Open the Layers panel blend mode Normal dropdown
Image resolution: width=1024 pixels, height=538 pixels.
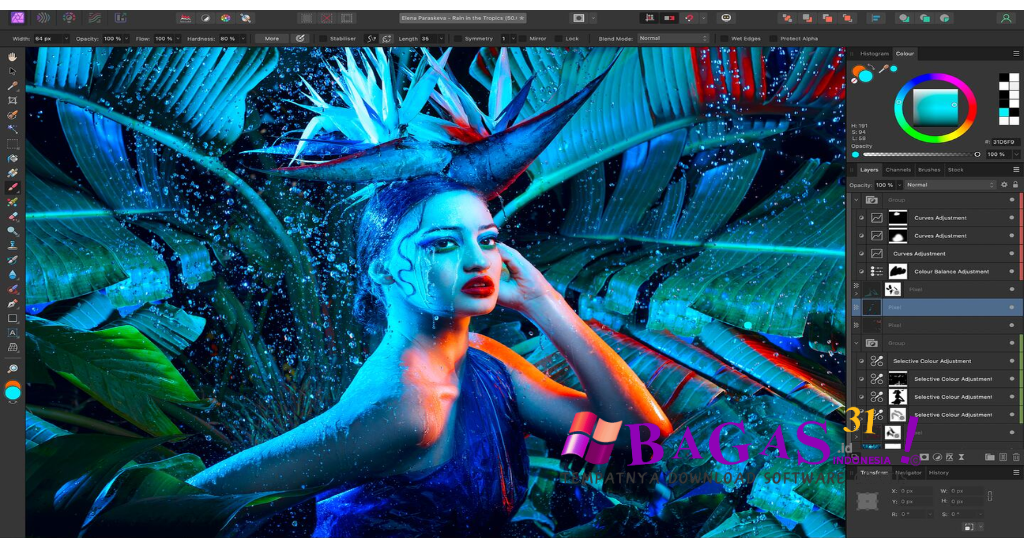pyautogui.click(x=950, y=185)
